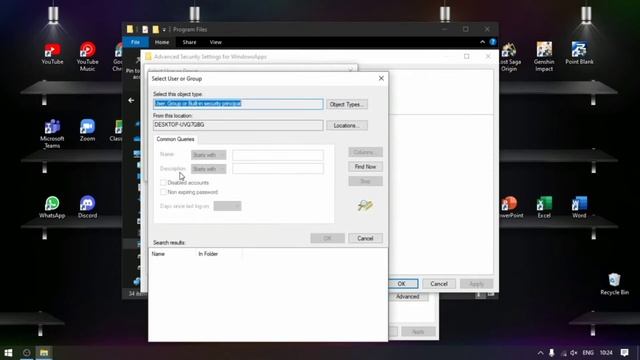The image size is (640, 360).
Task: Click the microphone tray icon
Action: pos(551,353)
